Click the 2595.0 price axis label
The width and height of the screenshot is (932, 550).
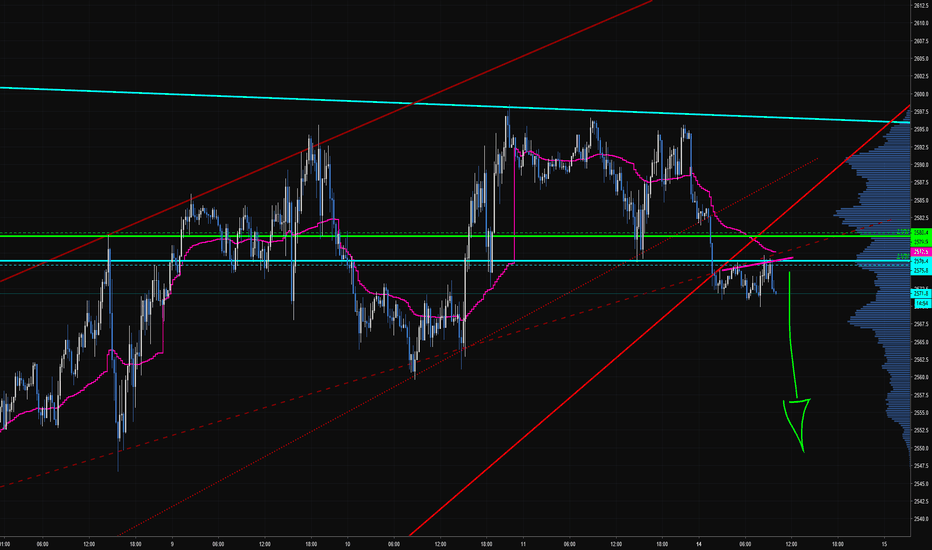(x=921, y=129)
